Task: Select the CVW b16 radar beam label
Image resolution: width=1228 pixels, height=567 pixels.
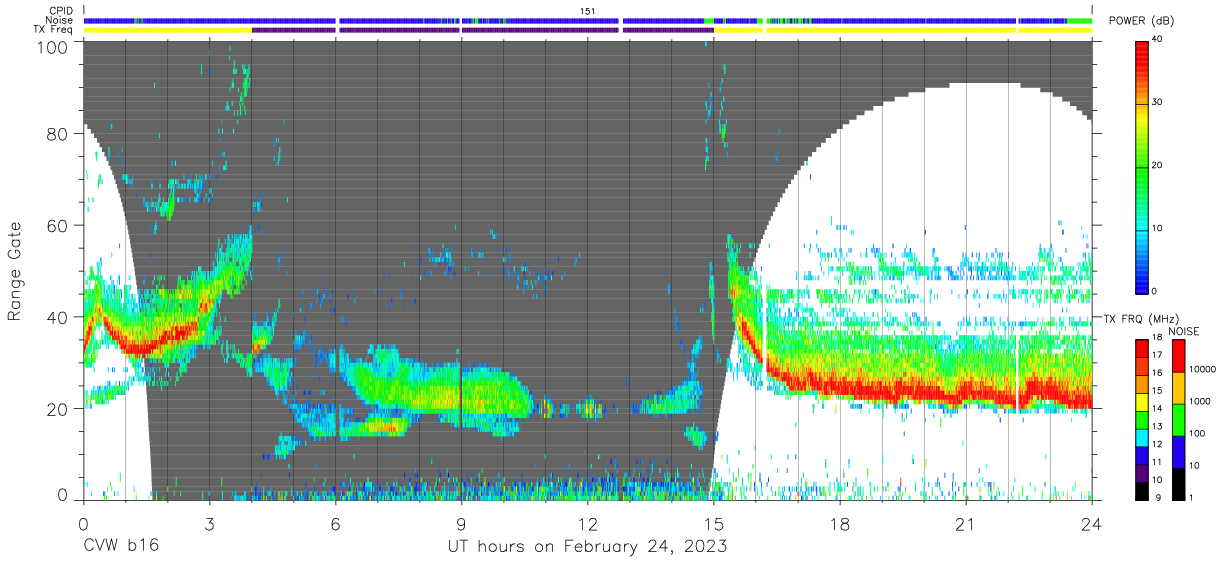Action: pos(121,546)
